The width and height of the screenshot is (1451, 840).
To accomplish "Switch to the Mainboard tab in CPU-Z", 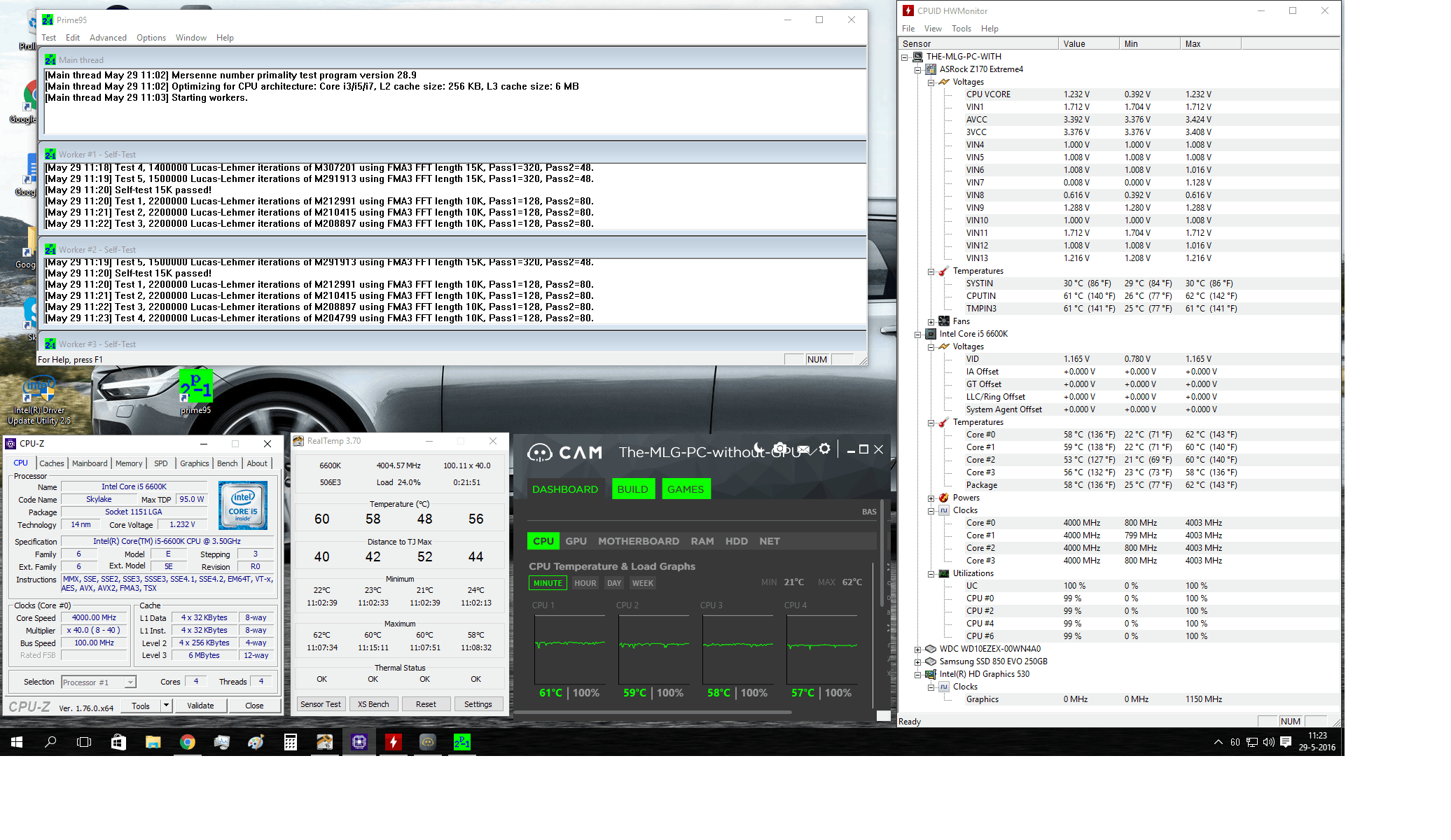I will click(x=90, y=463).
